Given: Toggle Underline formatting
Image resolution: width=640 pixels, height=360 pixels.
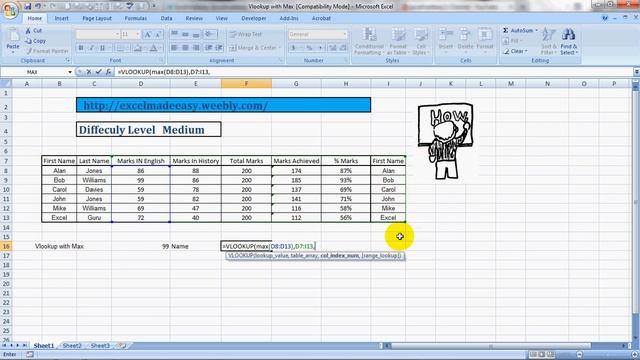Looking at the screenshot, I should pyautogui.click(x=102, y=48).
